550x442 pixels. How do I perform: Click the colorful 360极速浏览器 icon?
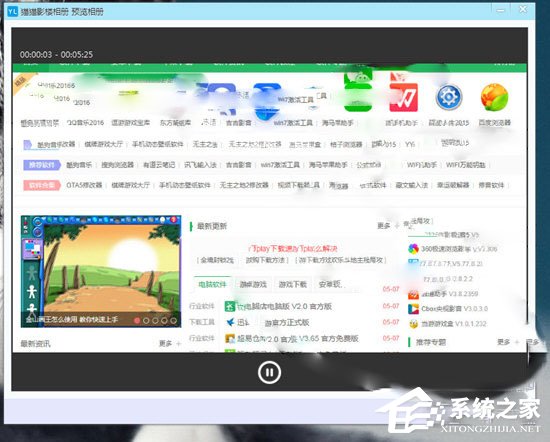414,249
